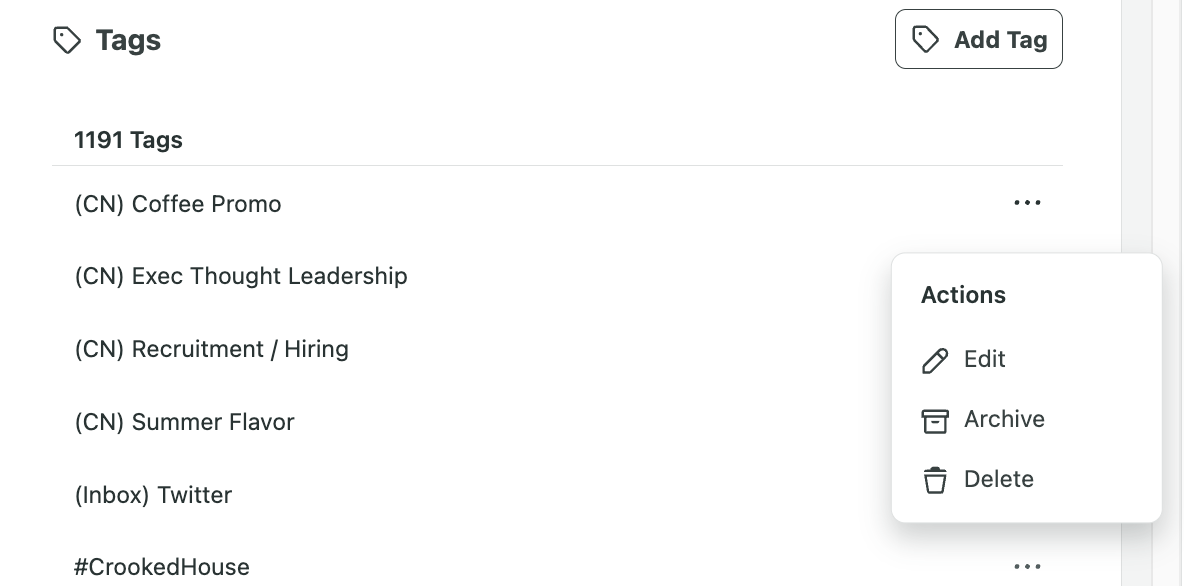Click the tag icon beside the Tags heading

tap(67, 41)
